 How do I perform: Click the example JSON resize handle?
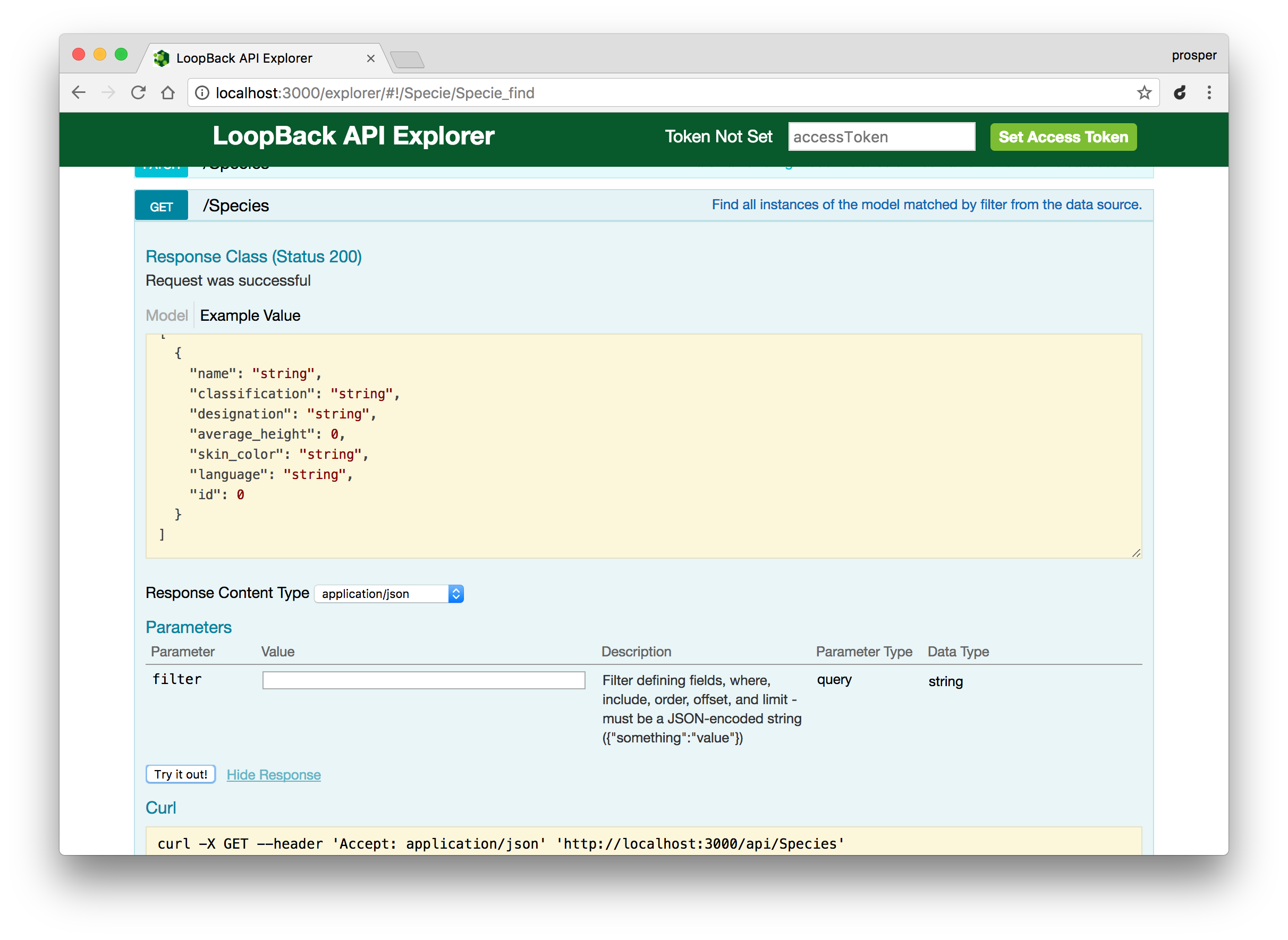click(x=1136, y=553)
